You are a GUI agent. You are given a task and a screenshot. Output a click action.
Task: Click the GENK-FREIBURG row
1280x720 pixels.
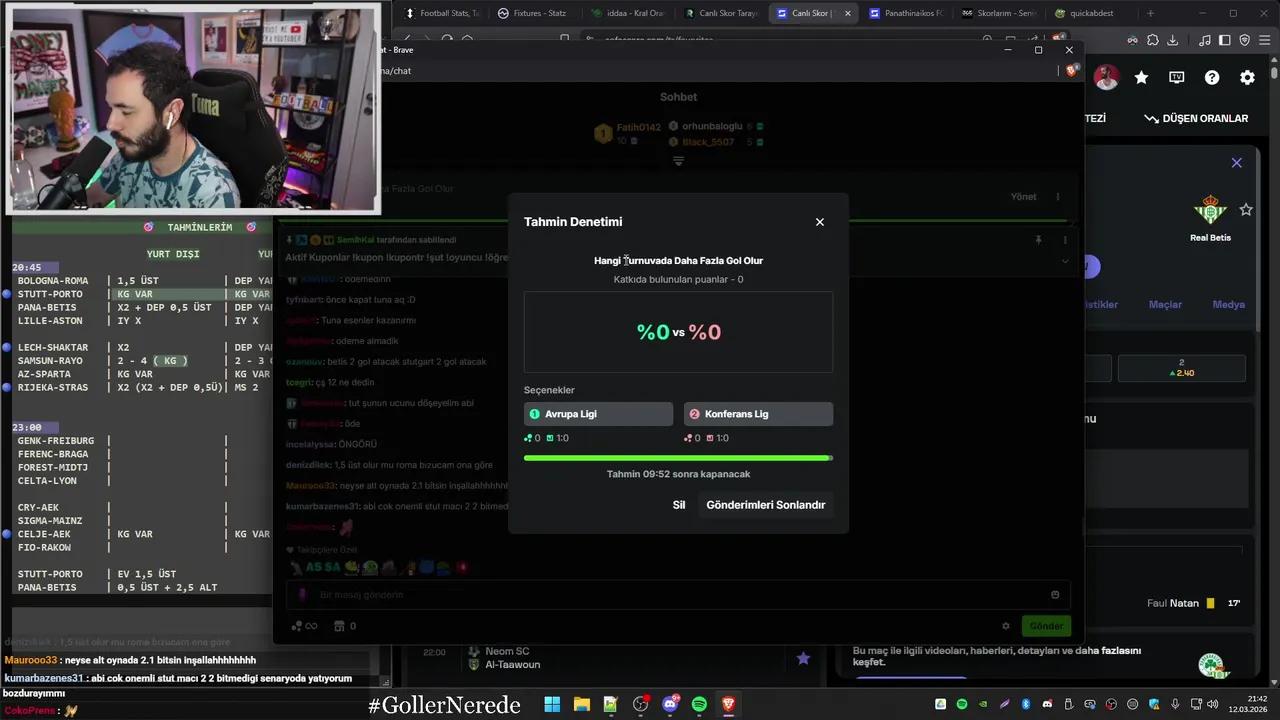coord(140,441)
